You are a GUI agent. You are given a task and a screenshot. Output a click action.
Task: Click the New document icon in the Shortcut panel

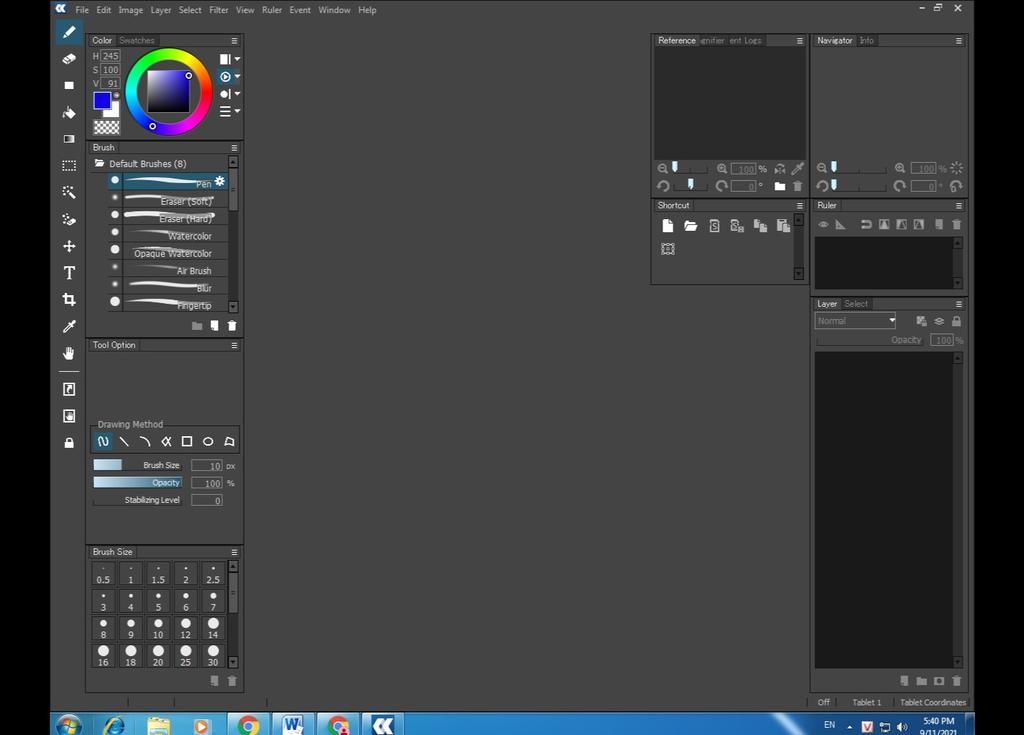point(667,226)
